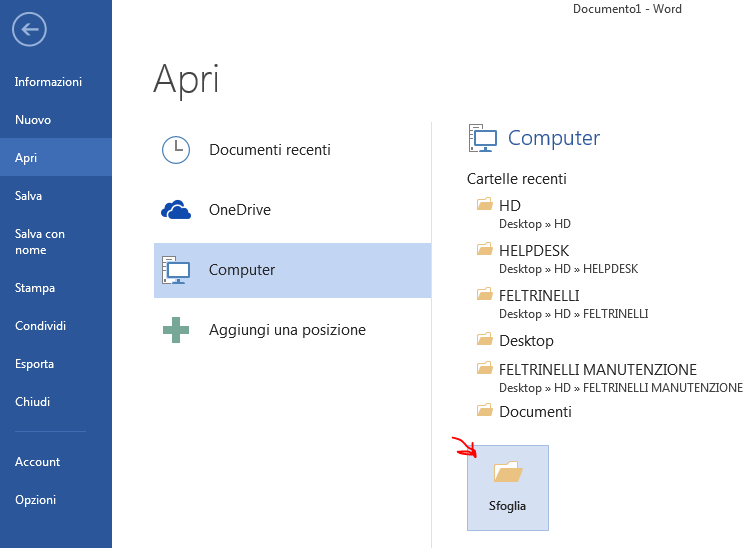749x548 pixels.
Task: Click the Documenti folder icon
Action: click(x=484, y=410)
